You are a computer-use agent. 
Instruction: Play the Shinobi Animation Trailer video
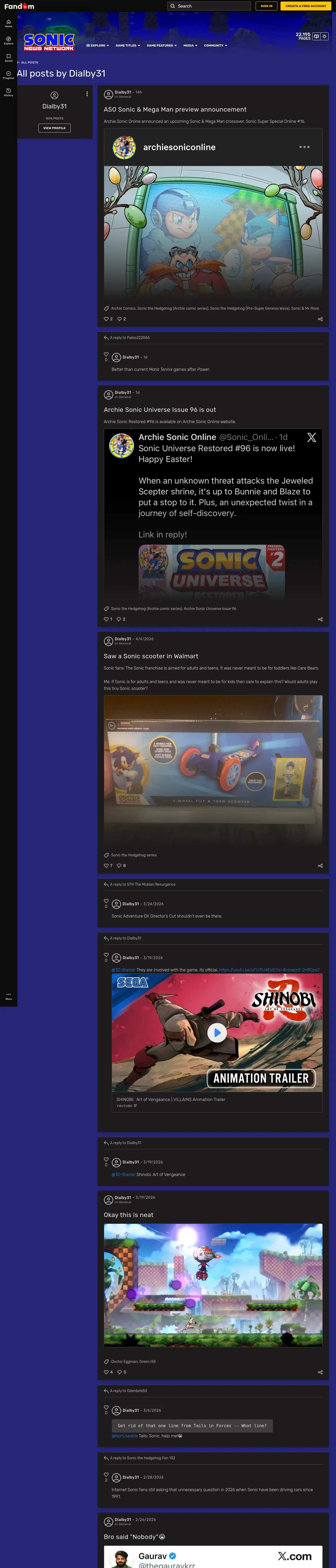217,1032
